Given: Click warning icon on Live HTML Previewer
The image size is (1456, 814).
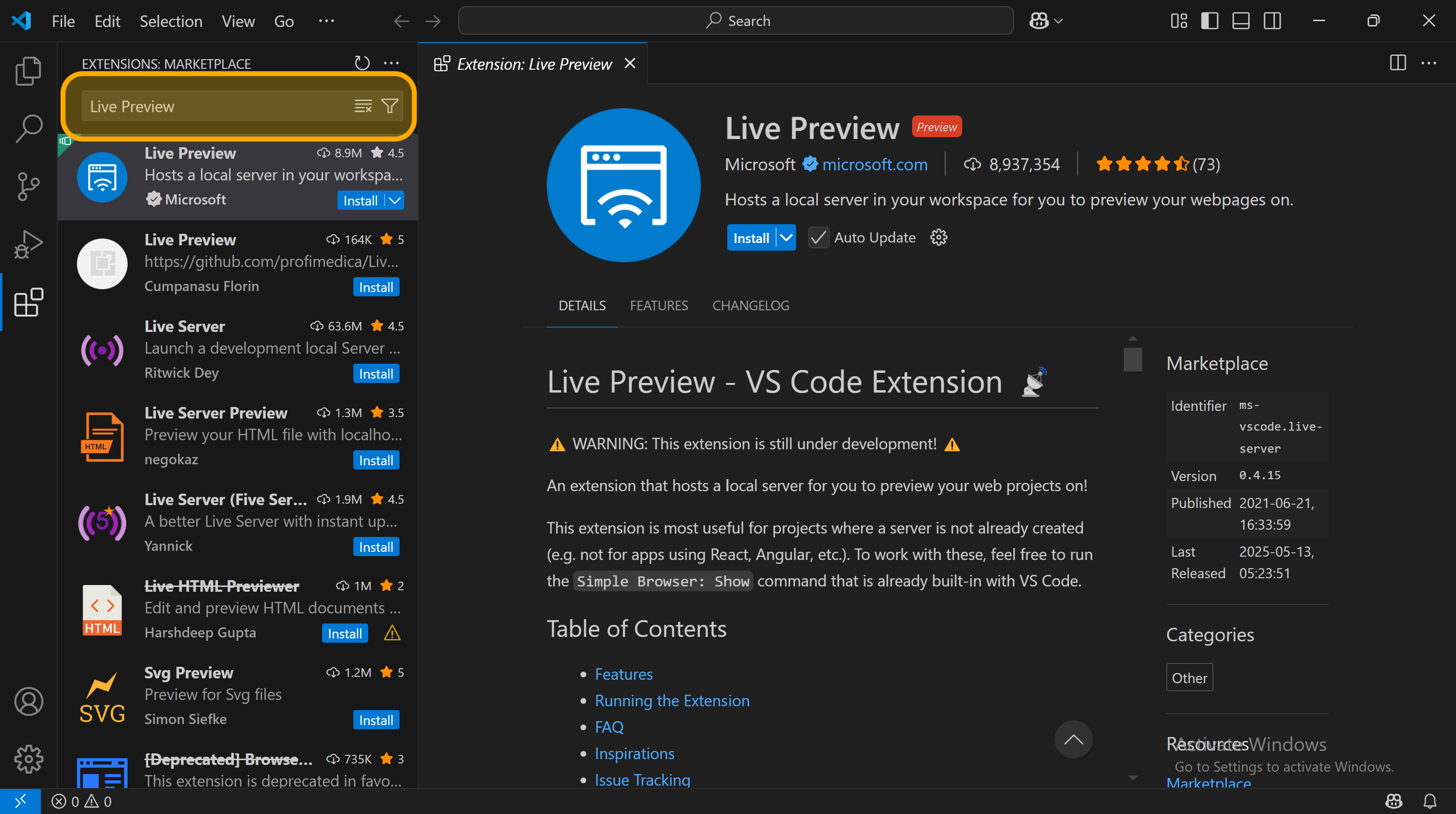Looking at the screenshot, I should tap(392, 633).
